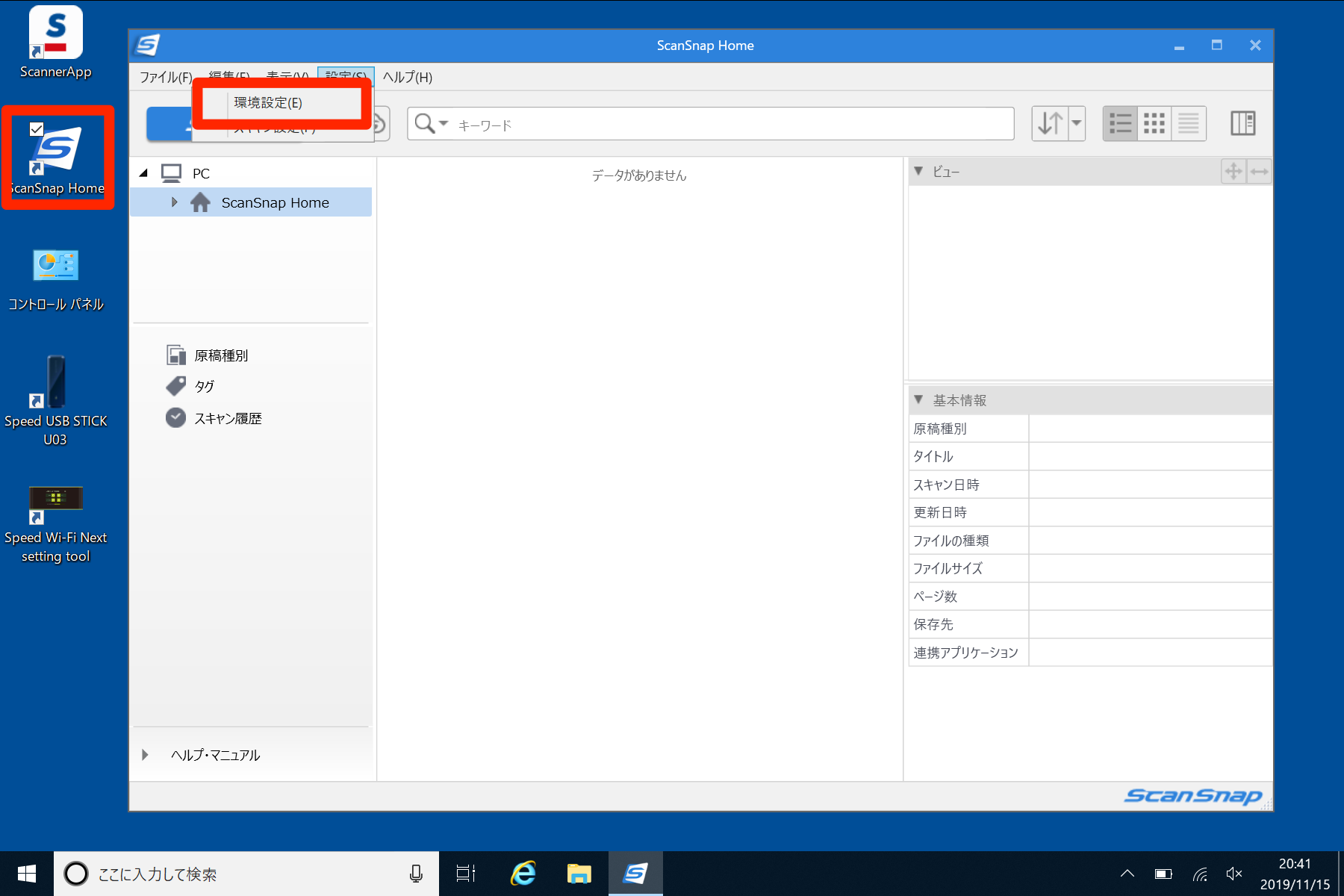The width and height of the screenshot is (1344, 896).
Task: Expand the ScanSnap Home folder tree node
Action: tap(175, 202)
